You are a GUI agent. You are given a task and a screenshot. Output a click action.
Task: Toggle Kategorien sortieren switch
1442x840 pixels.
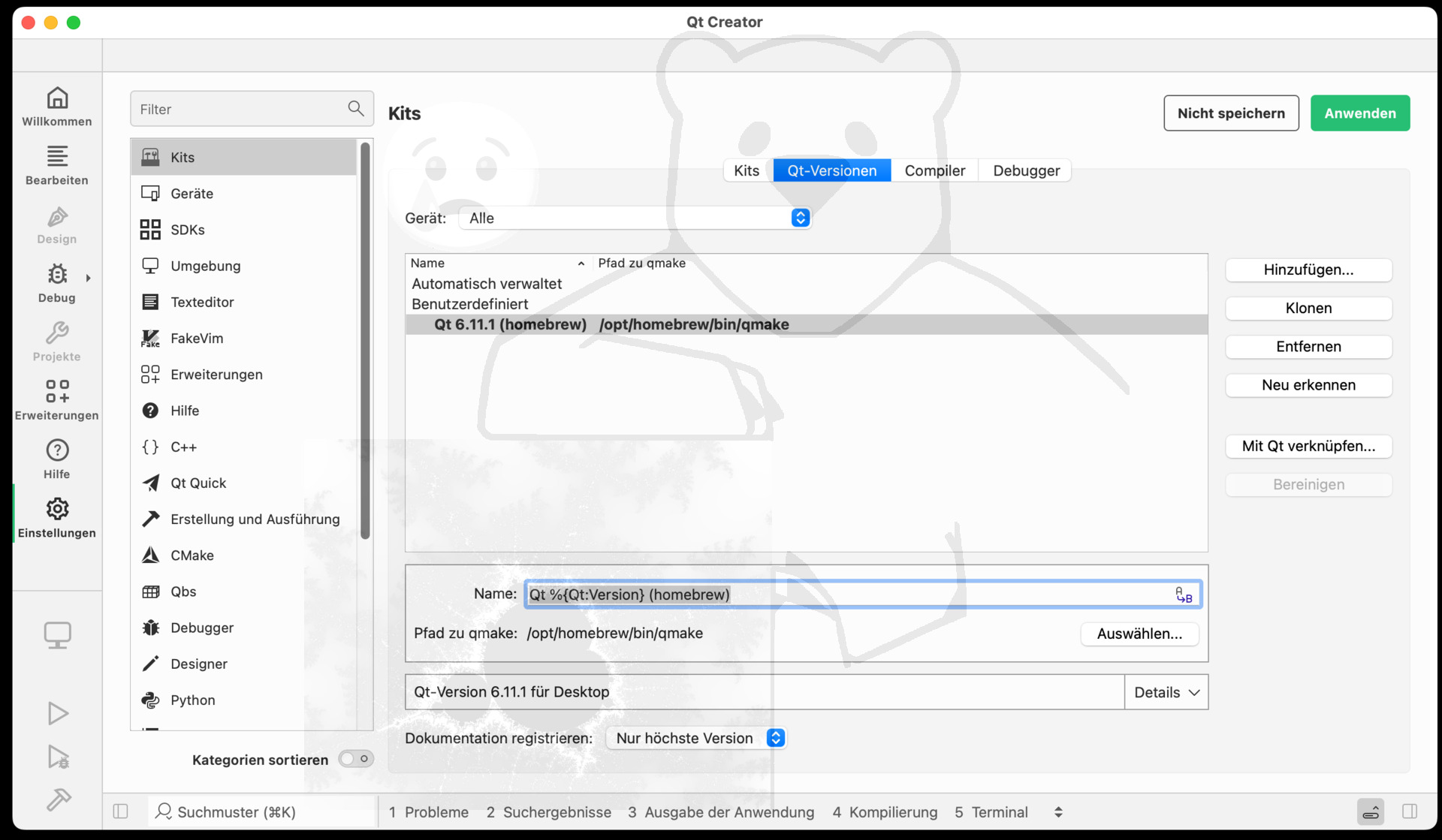[356, 759]
